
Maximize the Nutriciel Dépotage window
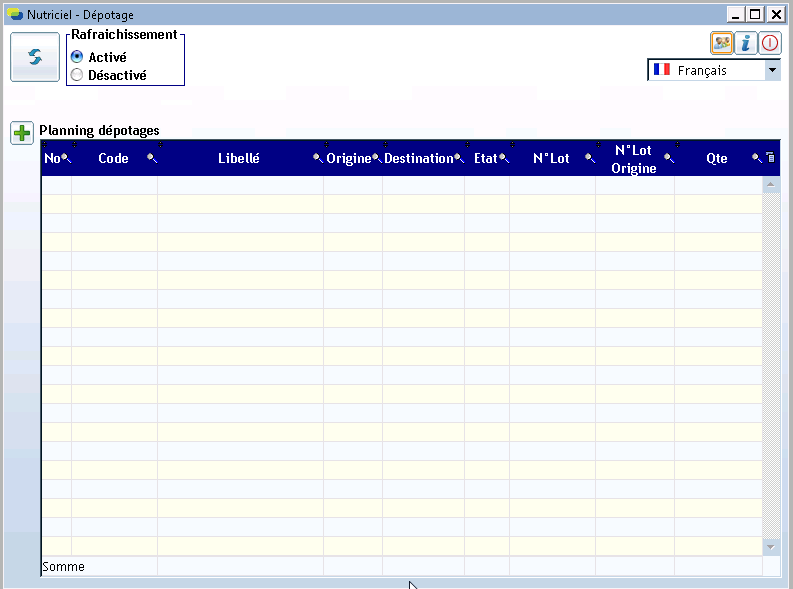click(755, 15)
